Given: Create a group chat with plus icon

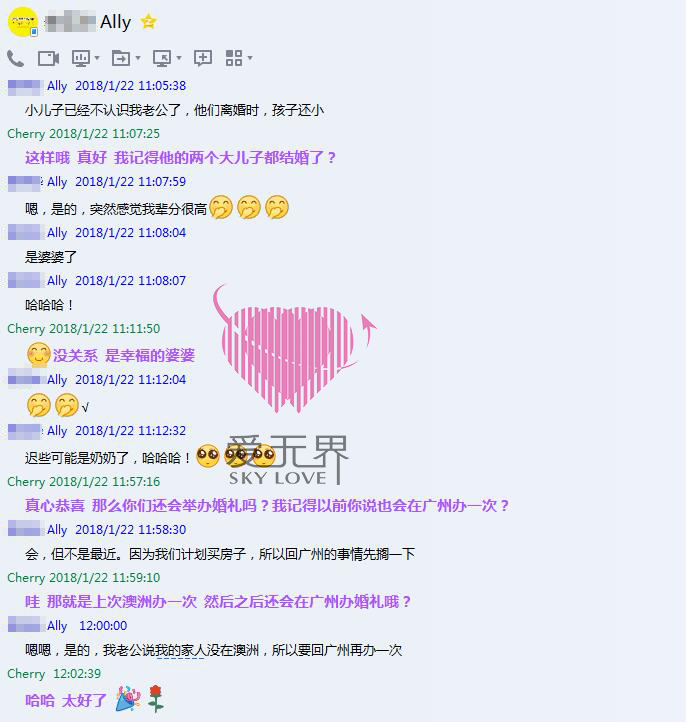Looking at the screenshot, I should click(x=203, y=58).
